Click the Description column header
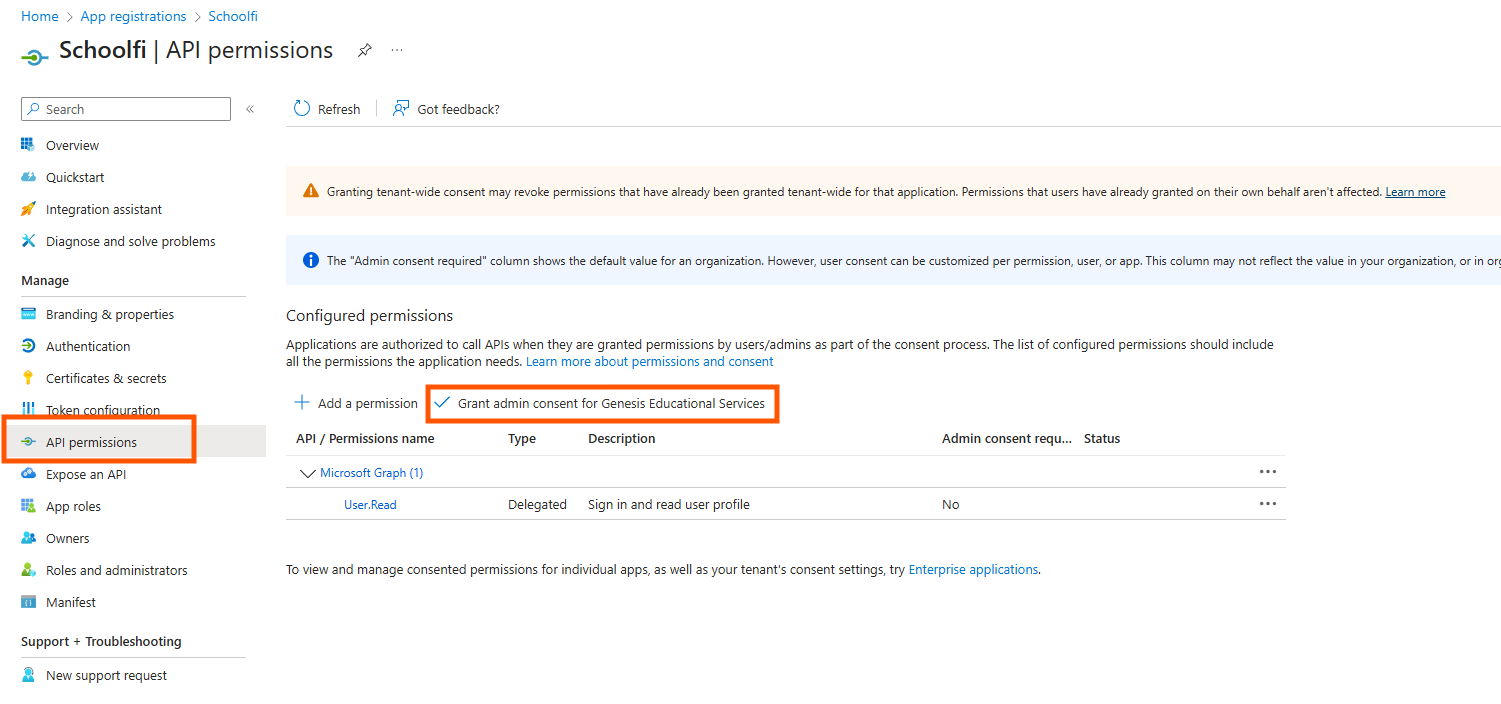Screen dimensions: 1501x704 [x=622, y=438]
